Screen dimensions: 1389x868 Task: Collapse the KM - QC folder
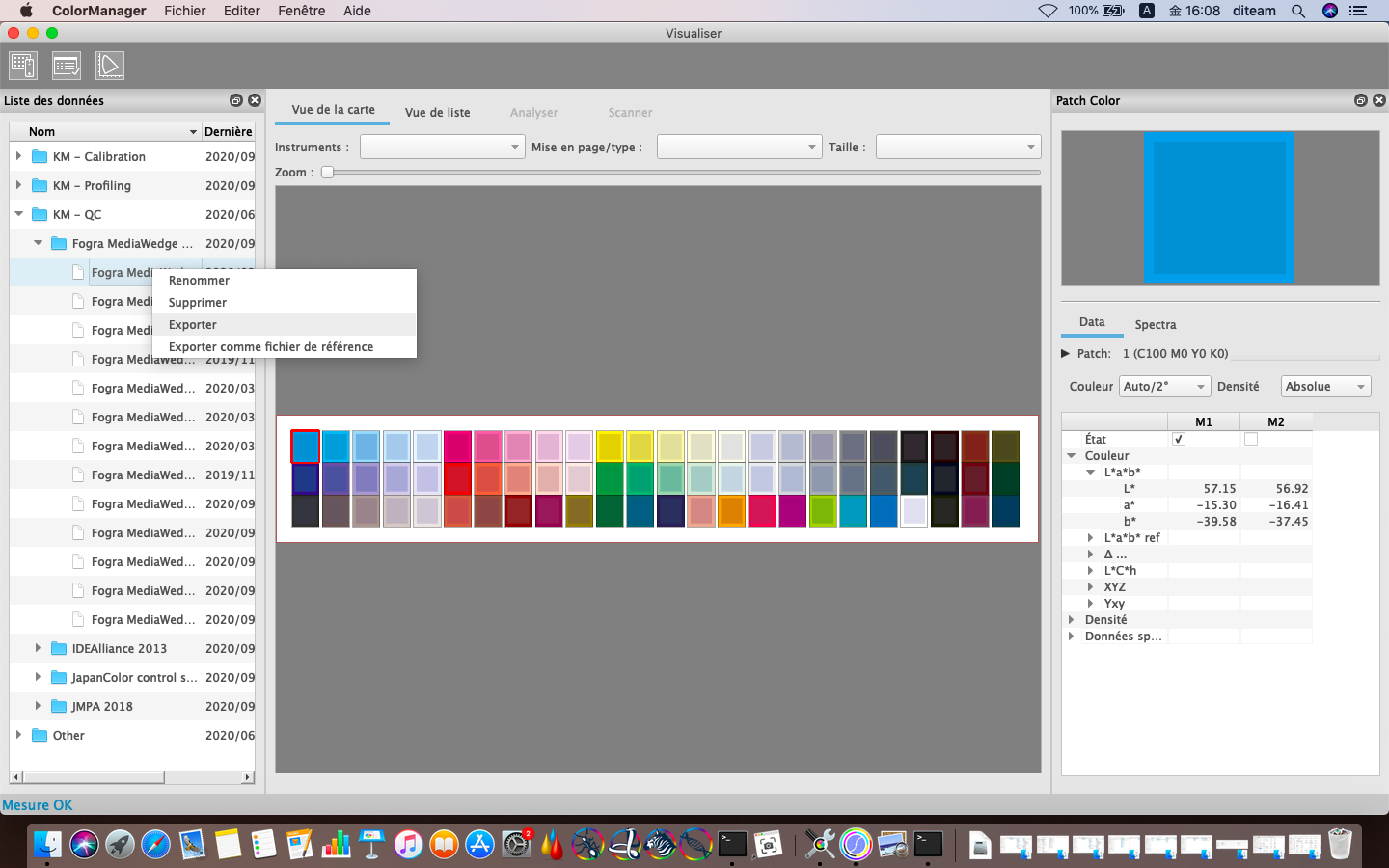(x=18, y=214)
